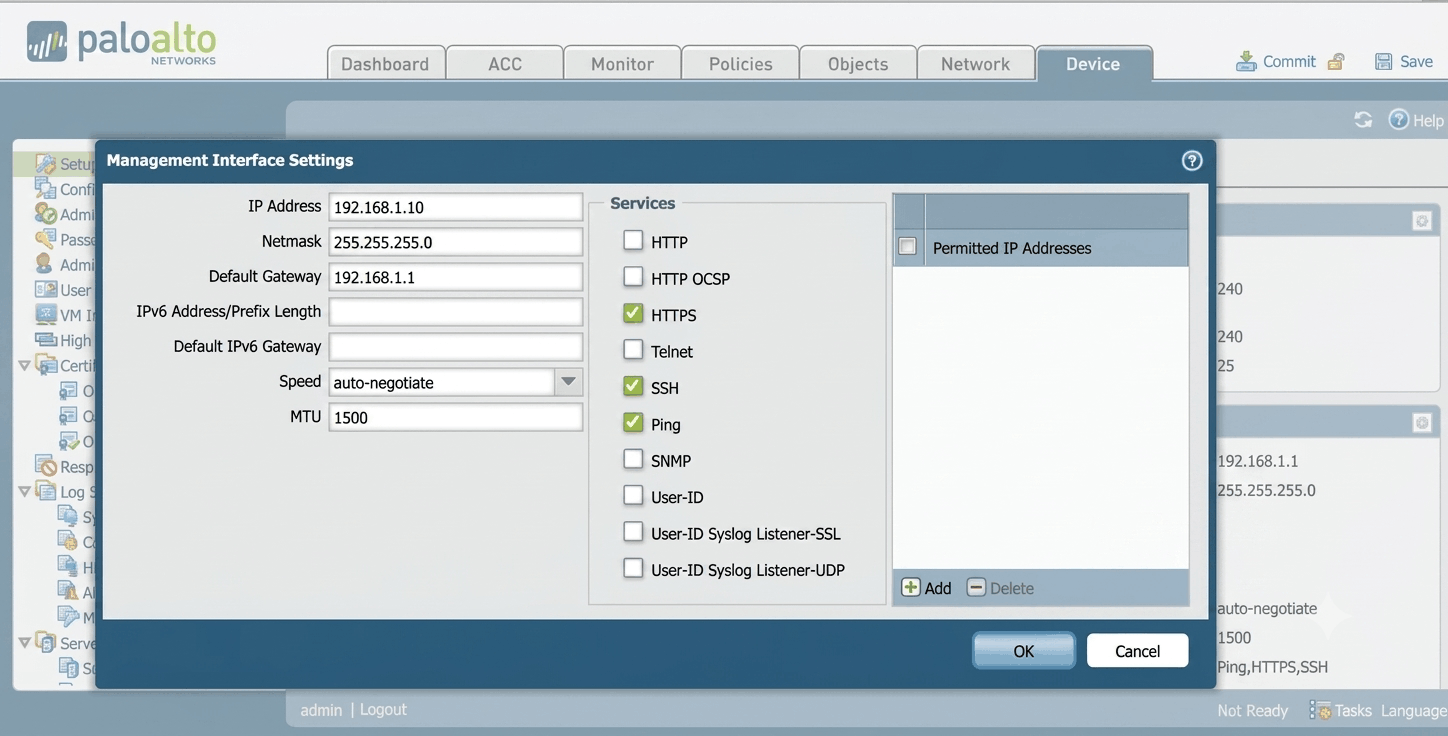Click the Tasks icon in status bar
This screenshot has height=736, width=1448.
click(x=1320, y=710)
